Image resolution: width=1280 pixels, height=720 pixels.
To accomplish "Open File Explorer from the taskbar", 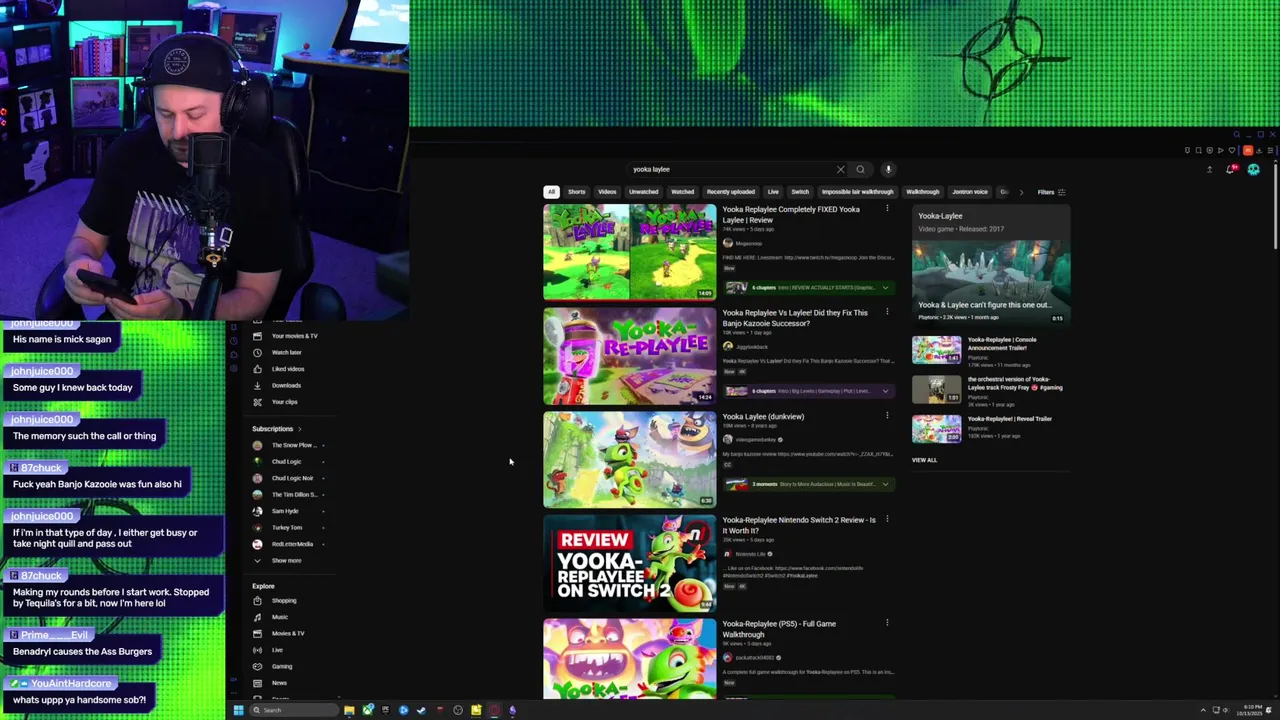I will 349,710.
